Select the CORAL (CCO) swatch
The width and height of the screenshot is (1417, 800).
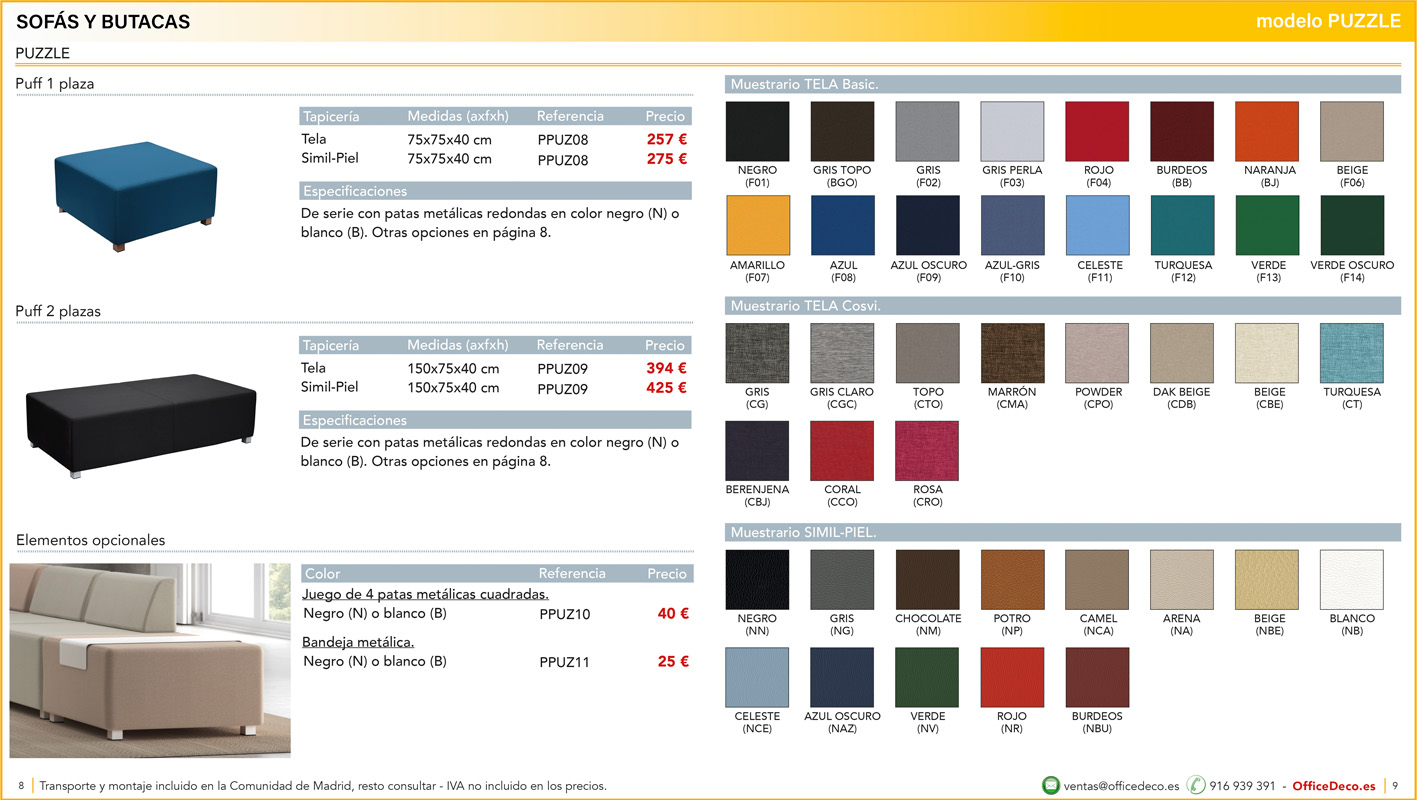(842, 451)
